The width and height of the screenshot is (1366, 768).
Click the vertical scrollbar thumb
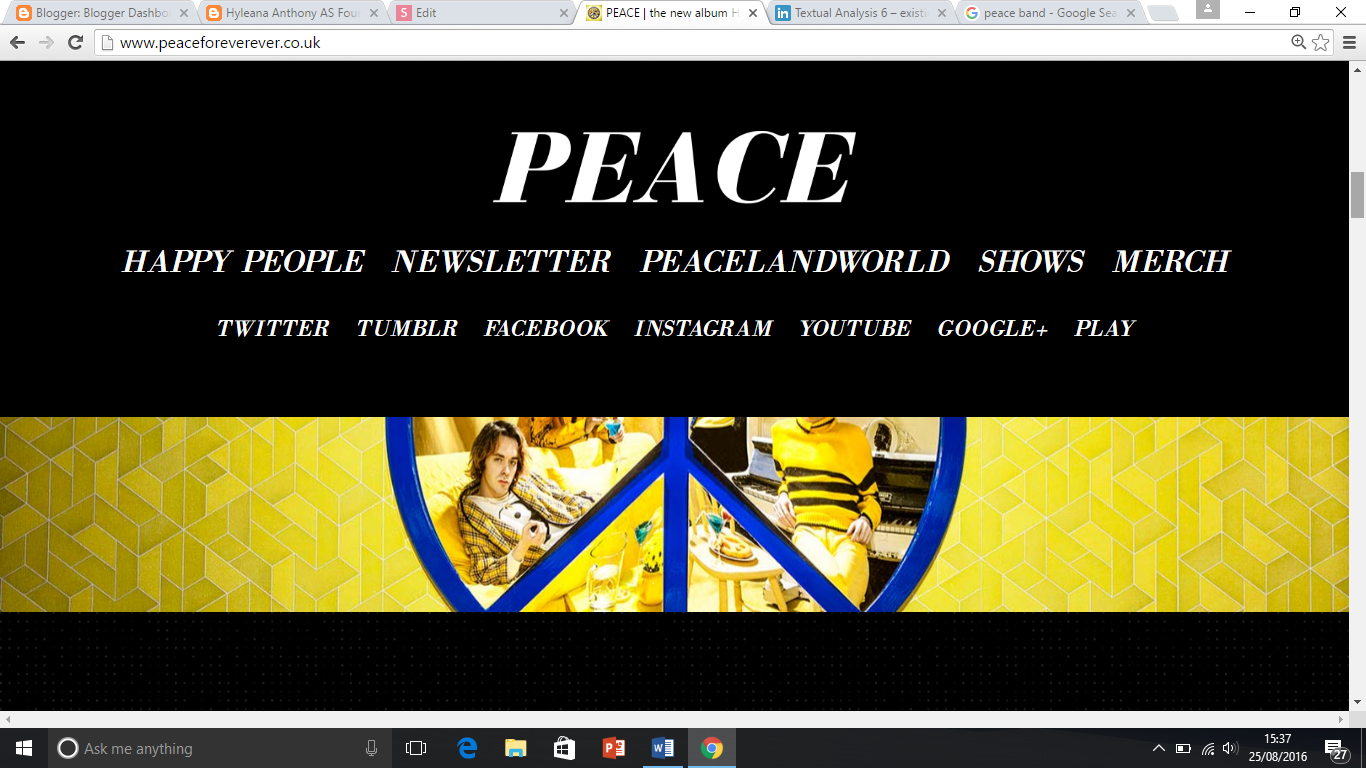(x=1357, y=194)
